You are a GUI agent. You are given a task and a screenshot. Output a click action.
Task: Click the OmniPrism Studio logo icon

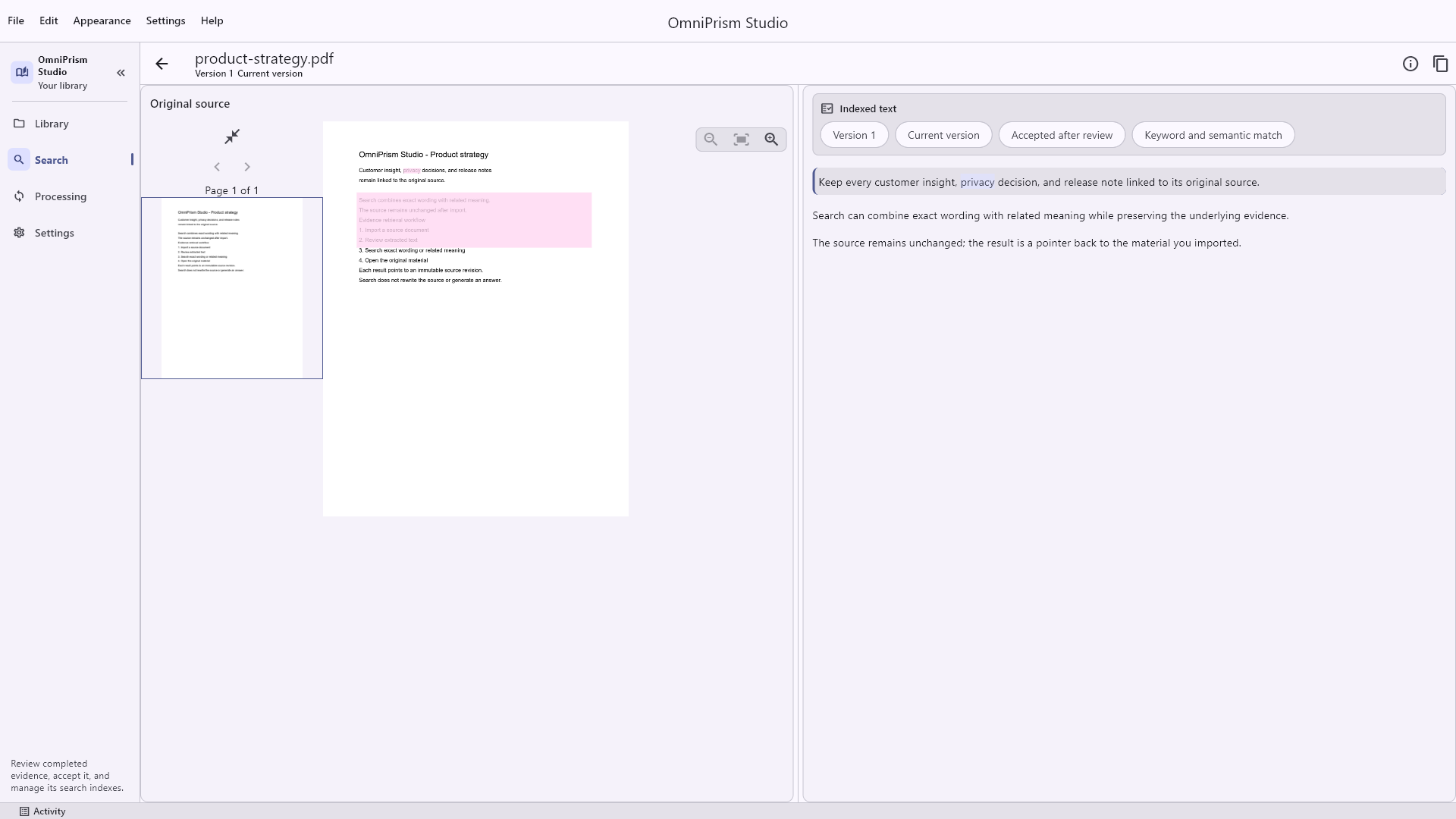22,72
